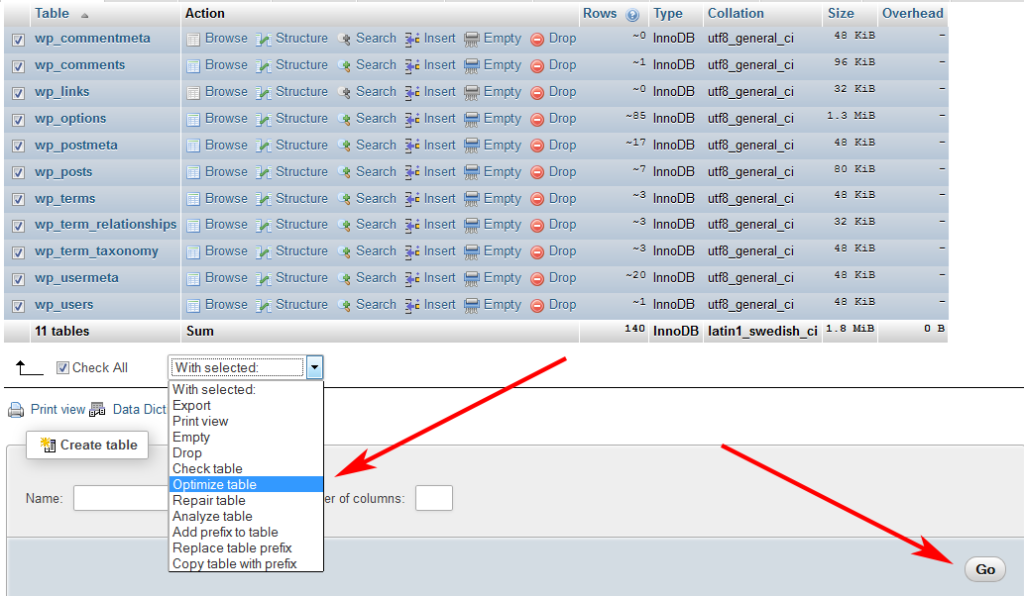Click Empty icon for wp_links row
This screenshot has height=596, width=1024.
click(472, 93)
